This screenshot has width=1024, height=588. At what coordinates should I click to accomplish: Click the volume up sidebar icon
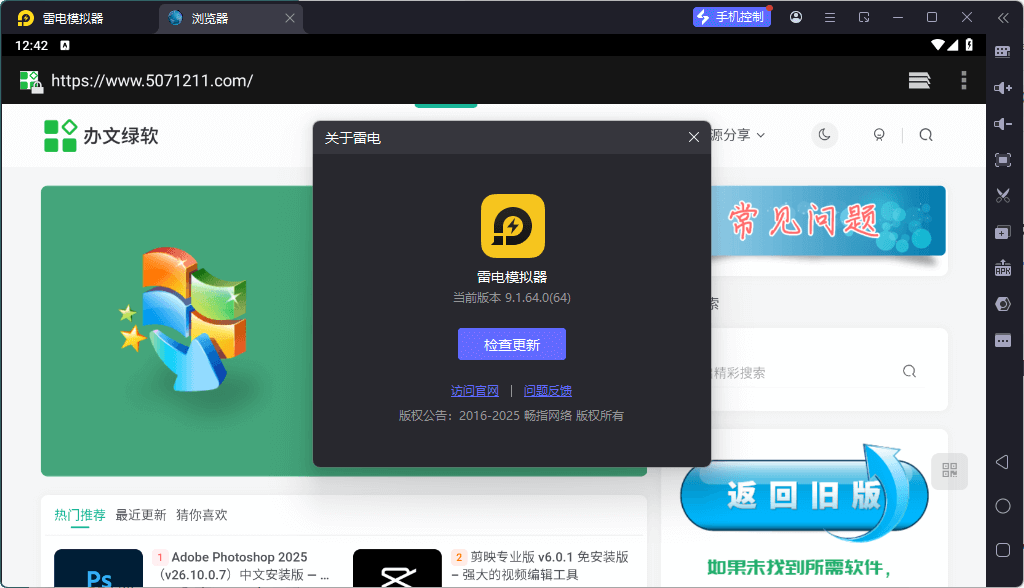1002,88
